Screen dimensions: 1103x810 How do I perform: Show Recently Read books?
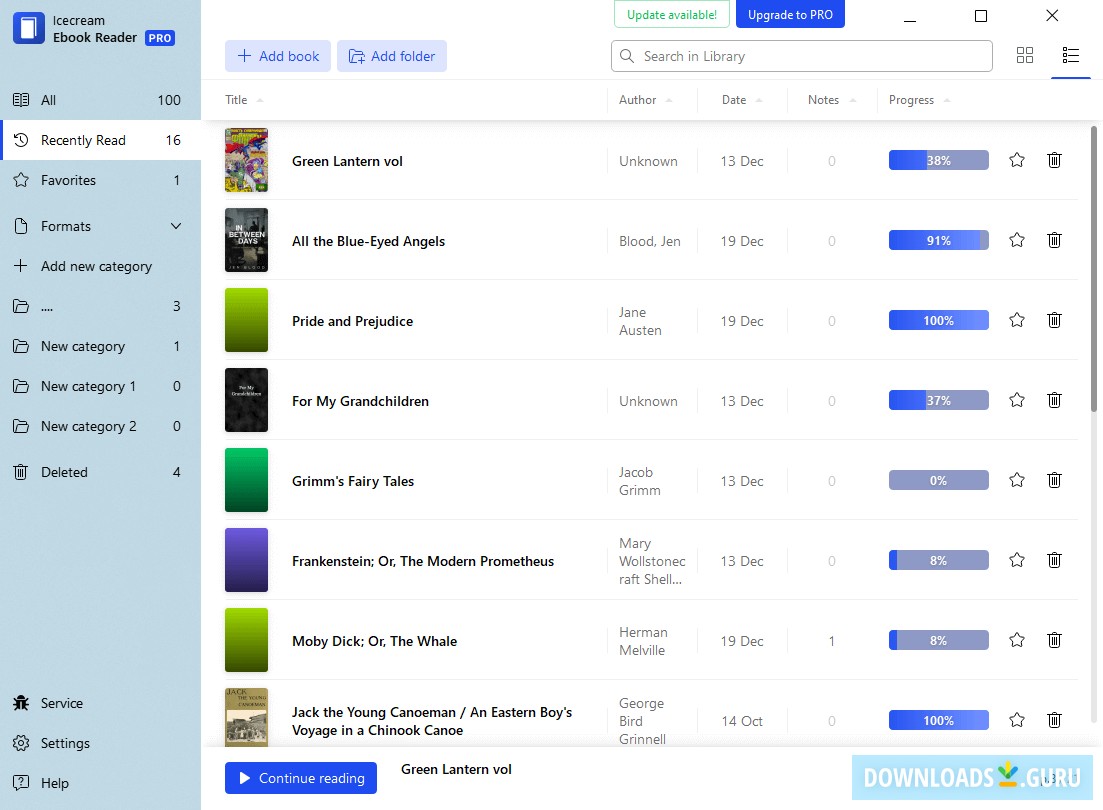pos(101,140)
